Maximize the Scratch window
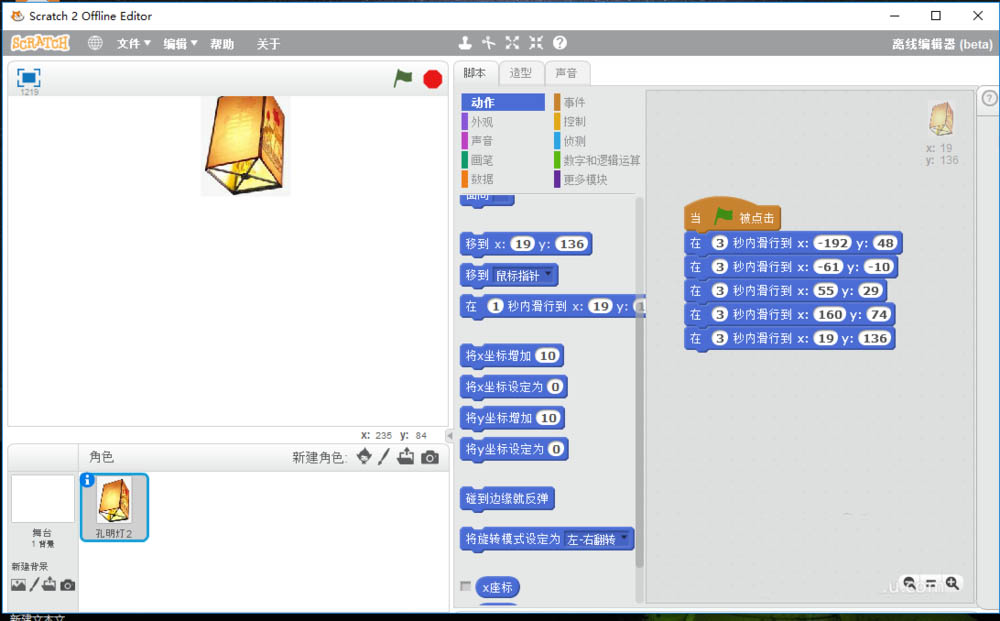 coord(936,15)
